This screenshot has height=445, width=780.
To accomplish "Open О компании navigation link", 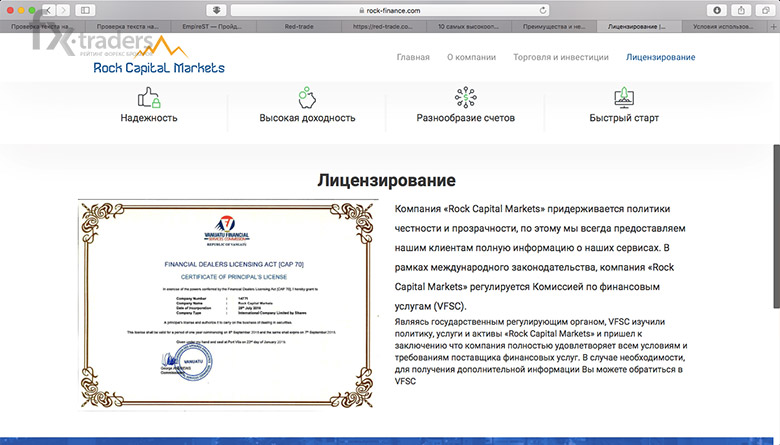I will click(x=471, y=57).
